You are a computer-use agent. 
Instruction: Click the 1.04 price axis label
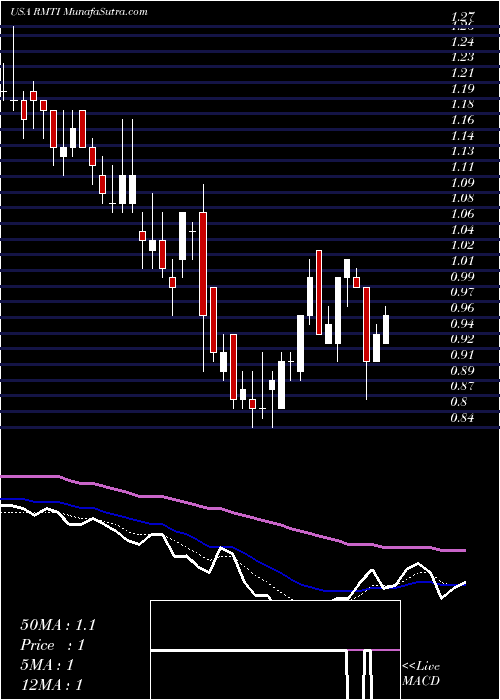462,230
